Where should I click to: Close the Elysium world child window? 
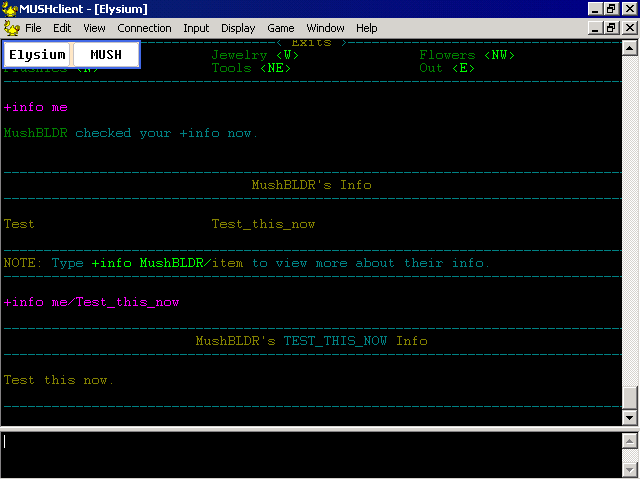click(x=630, y=28)
